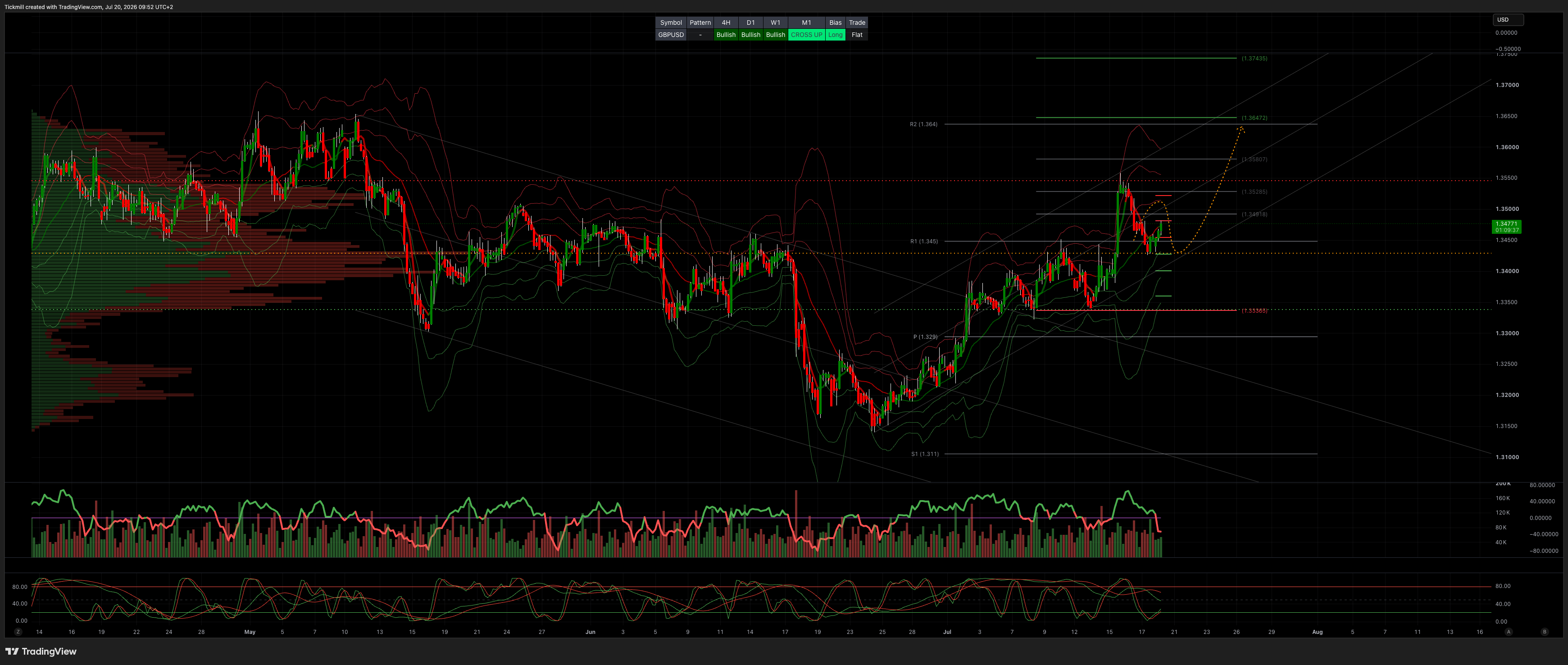
Task: Click the Bullish cell under D1
Action: pyautogui.click(x=750, y=35)
